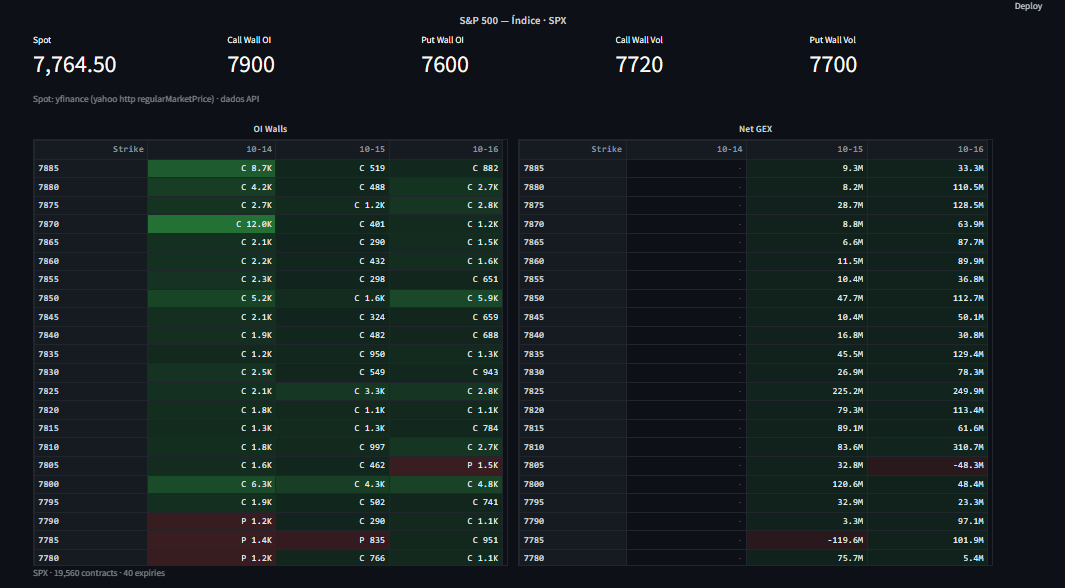Viewport: 1065px width, 588px height.
Task: Select the 'P 1.4K' cell in the 7785 row
Action: (x=211, y=540)
